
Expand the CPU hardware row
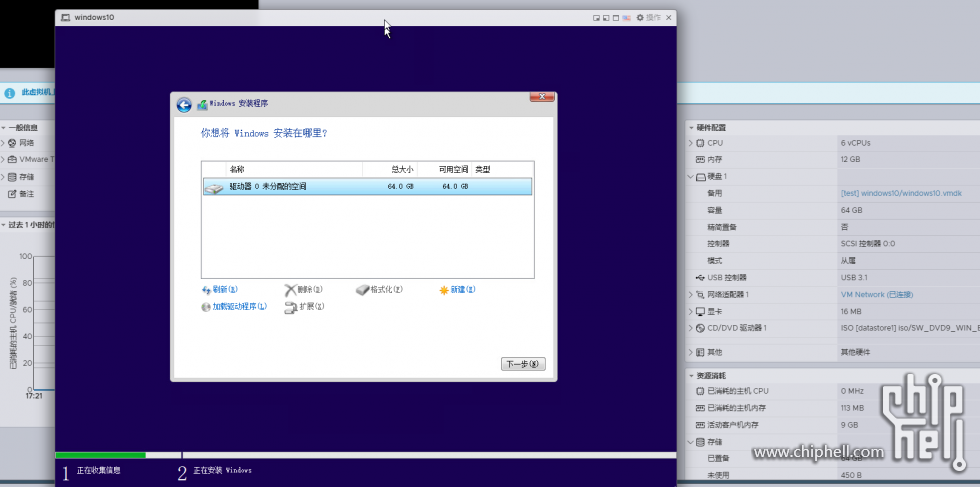691,143
